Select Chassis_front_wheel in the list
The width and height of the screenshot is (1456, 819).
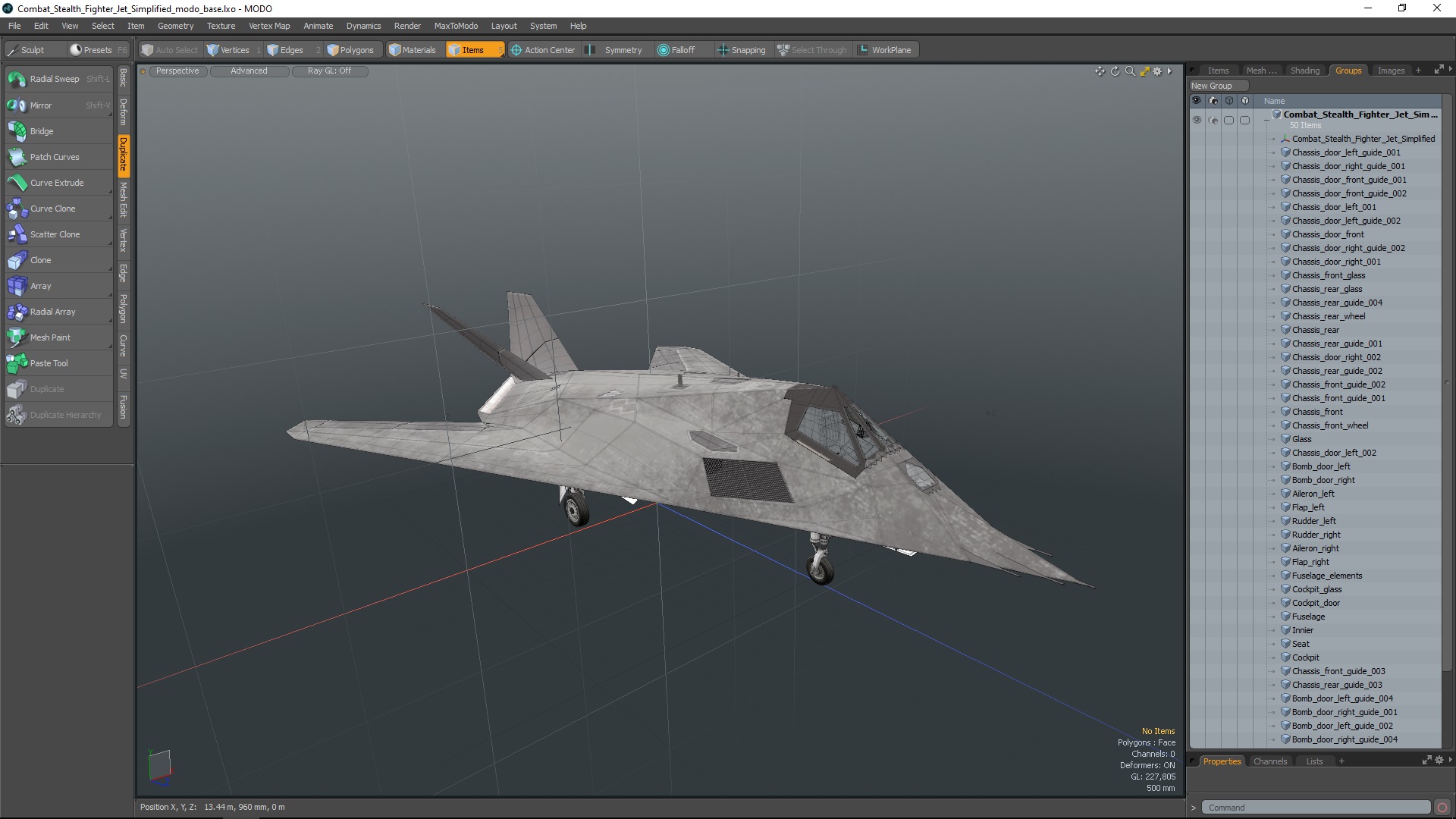(1330, 425)
